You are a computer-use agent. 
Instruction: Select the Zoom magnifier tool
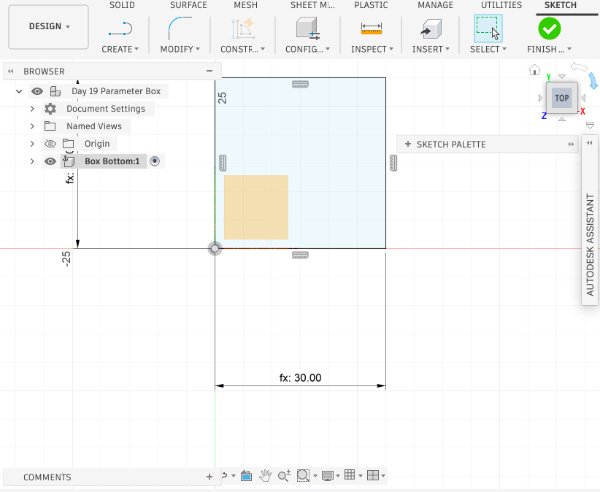284,476
